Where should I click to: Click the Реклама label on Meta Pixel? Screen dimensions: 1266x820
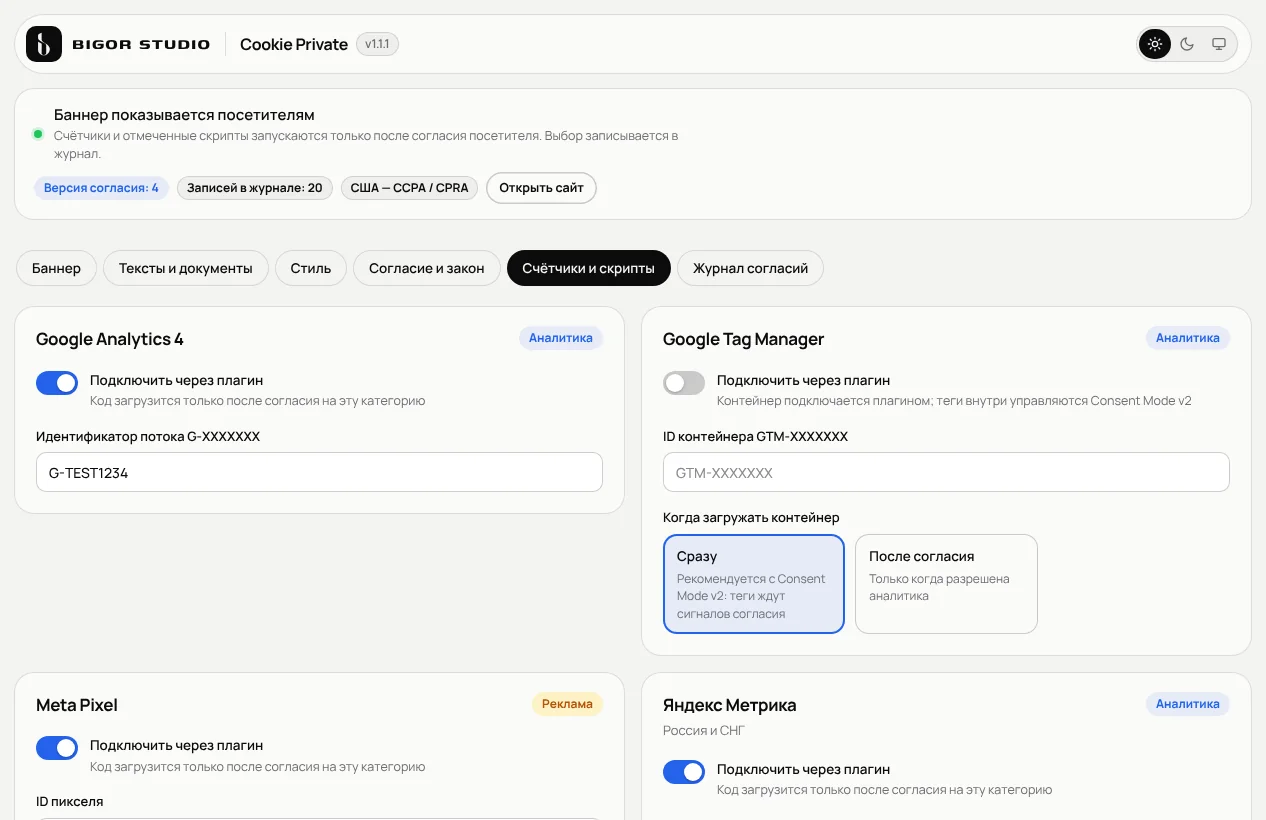click(x=567, y=704)
